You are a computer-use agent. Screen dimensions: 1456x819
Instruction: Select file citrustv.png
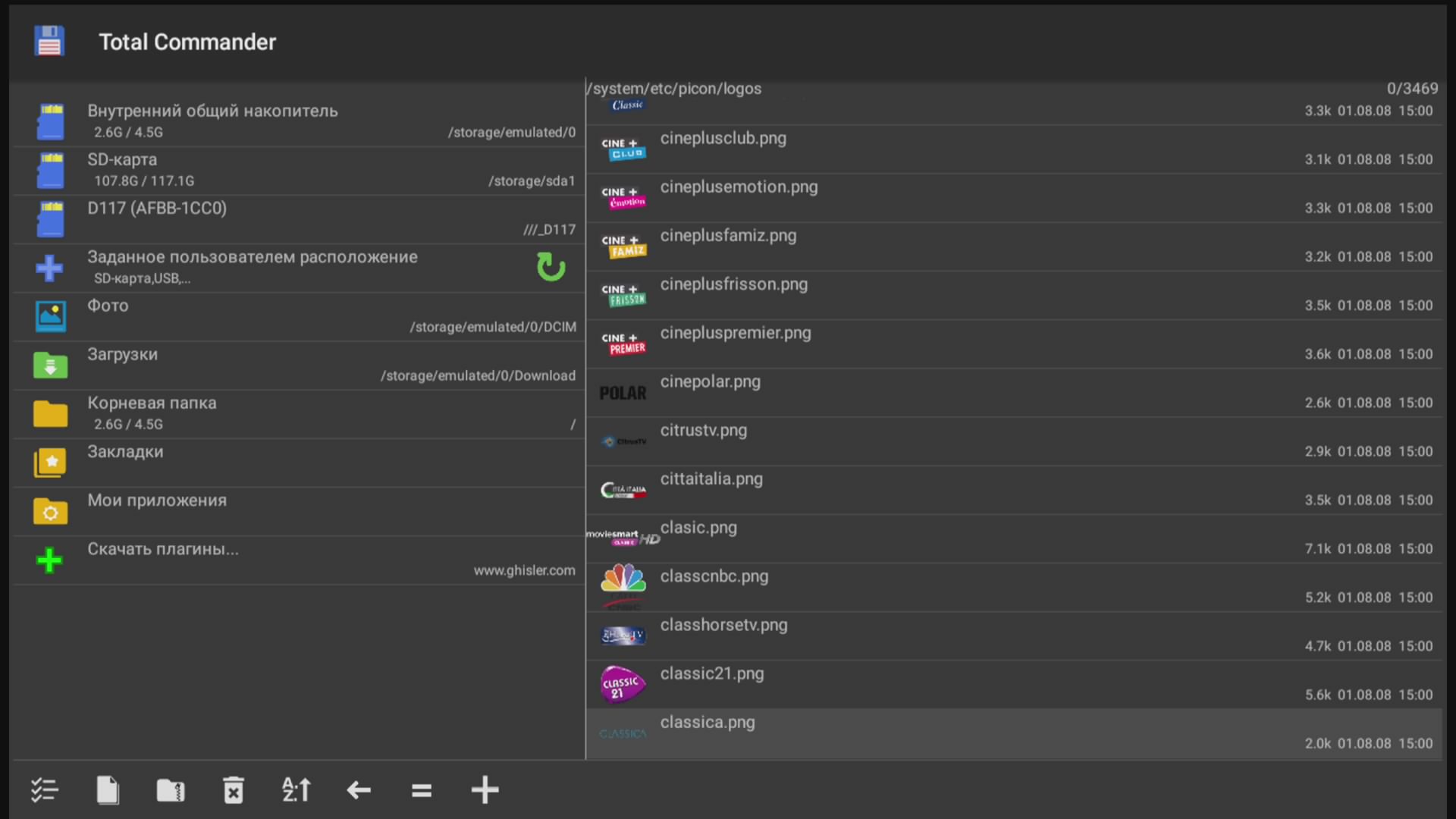click(x=1015, y=441)
